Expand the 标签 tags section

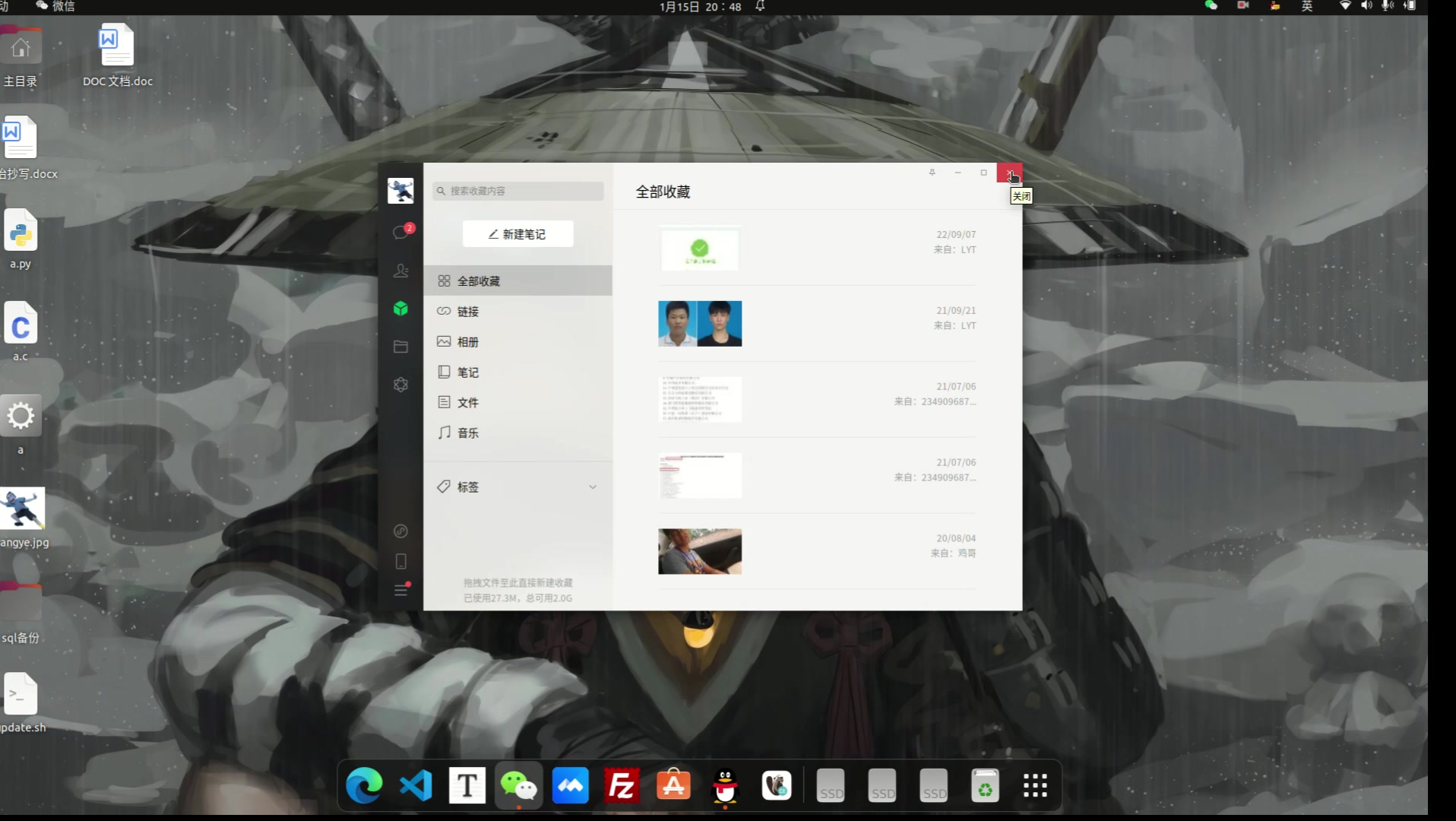point(517,487)
